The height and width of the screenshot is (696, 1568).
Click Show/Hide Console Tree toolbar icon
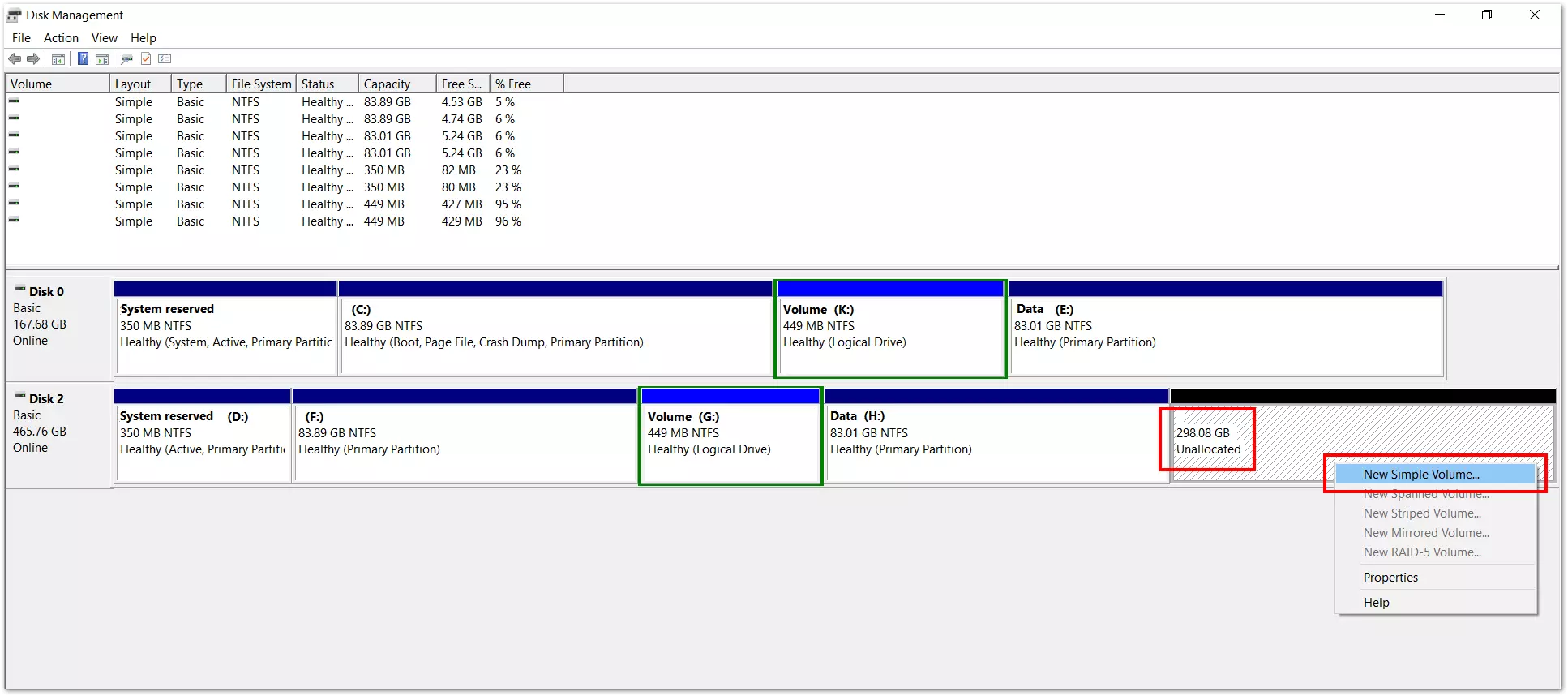click(58, 59)
